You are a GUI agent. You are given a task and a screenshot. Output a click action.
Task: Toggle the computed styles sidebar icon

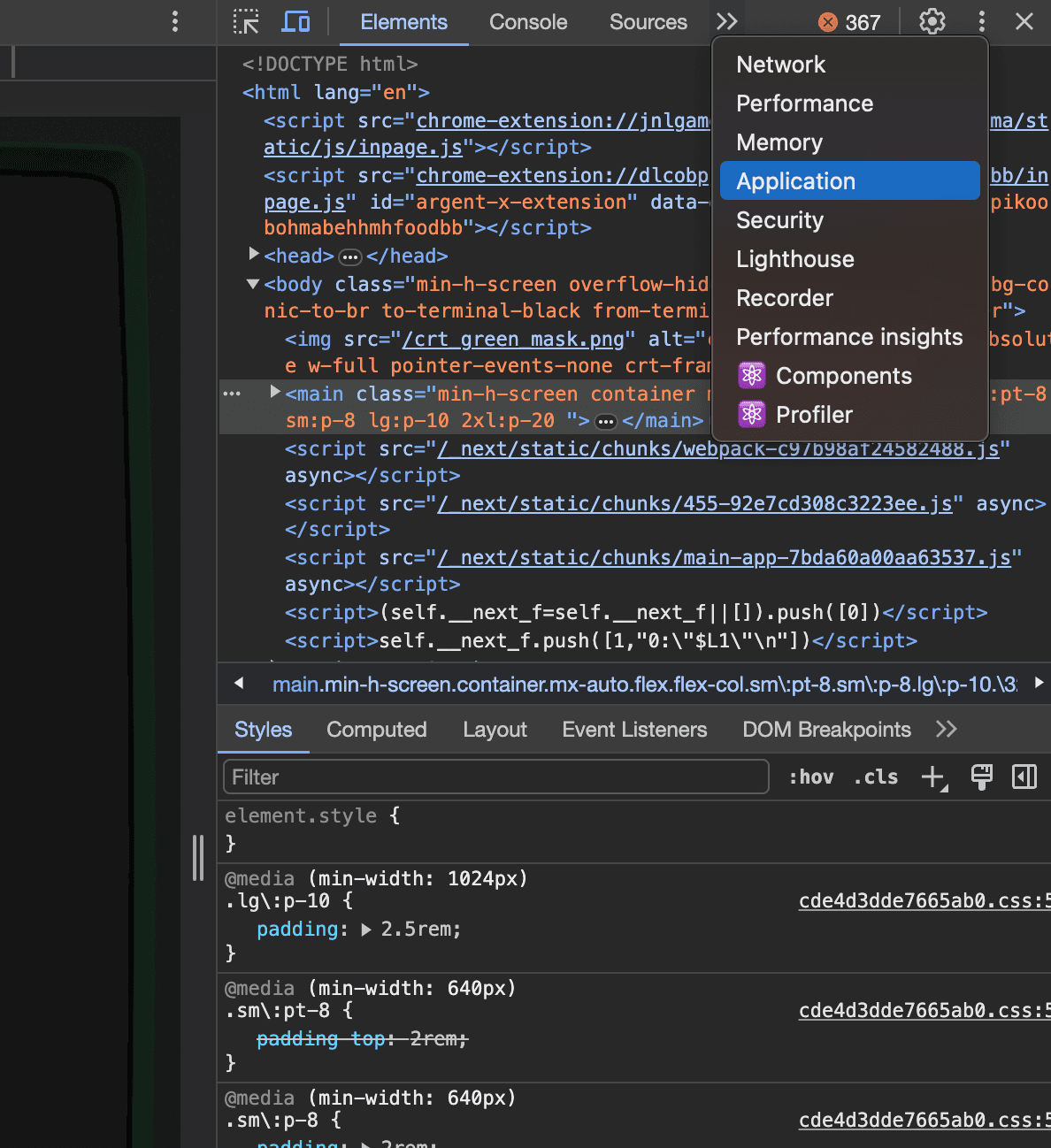click(1024, 777)
